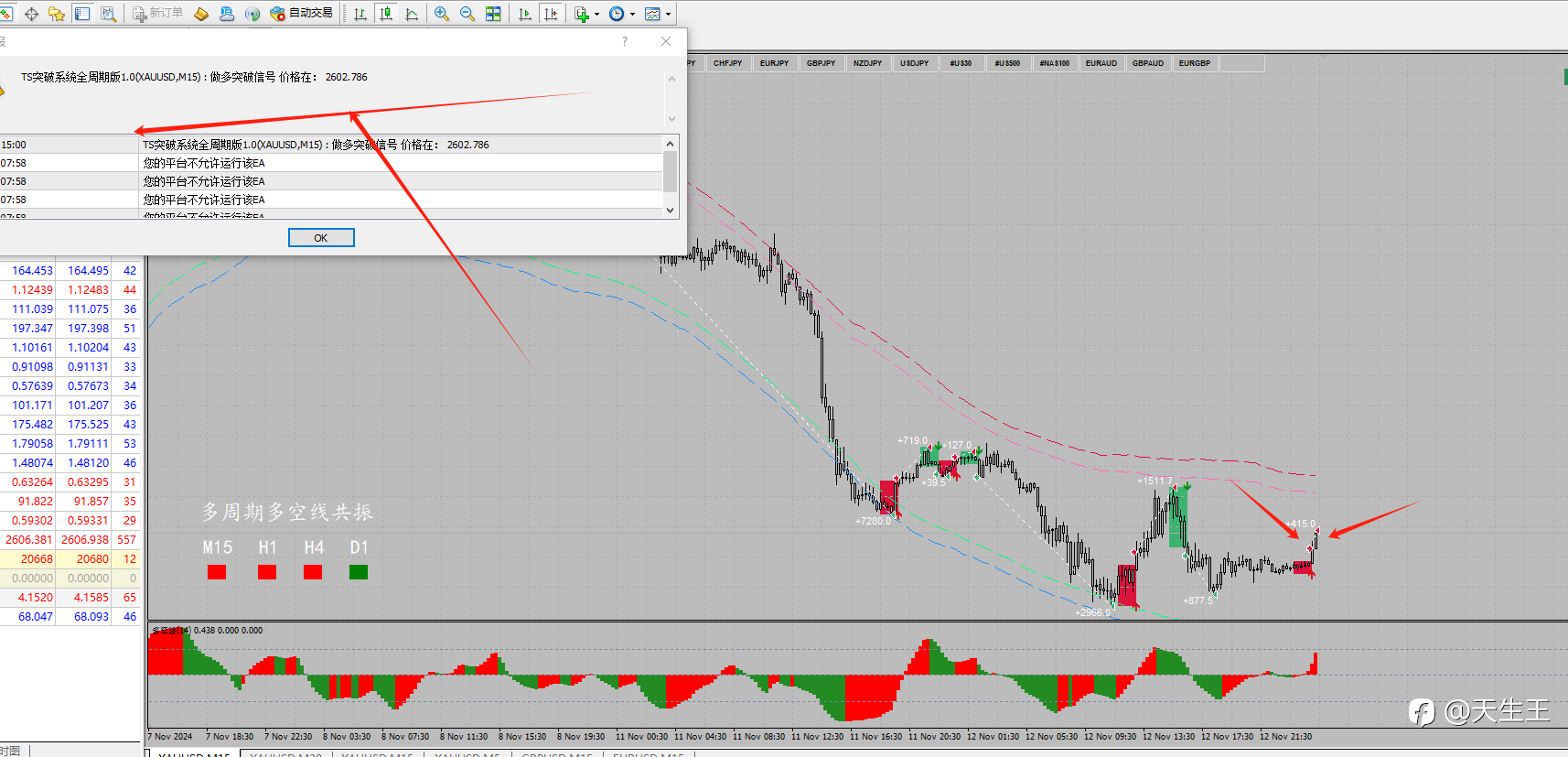
Task: Toggle the 自动交易 AutoTrading button
Action: [302, 14]
